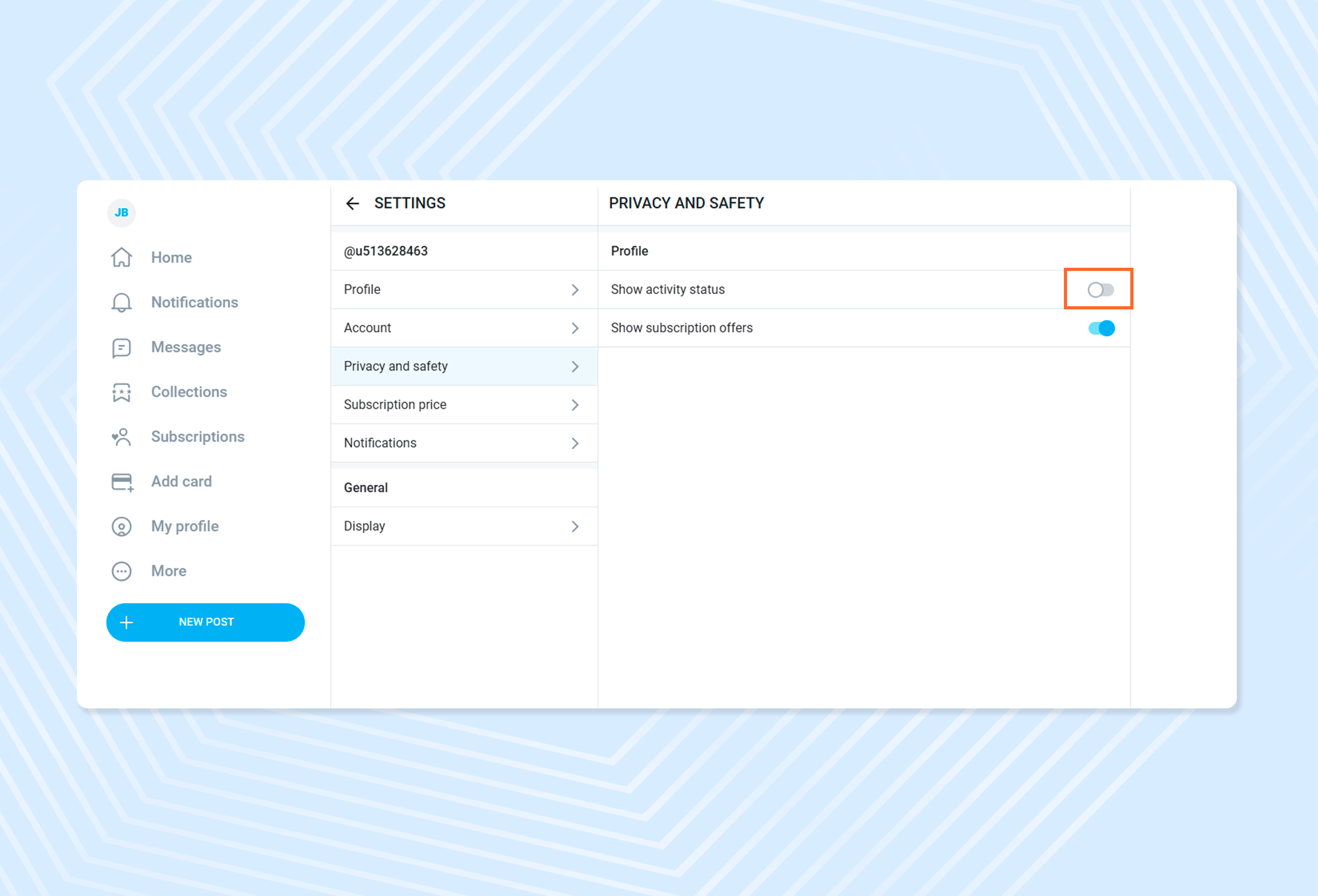Open the Account settings row

tap(464, 328)
